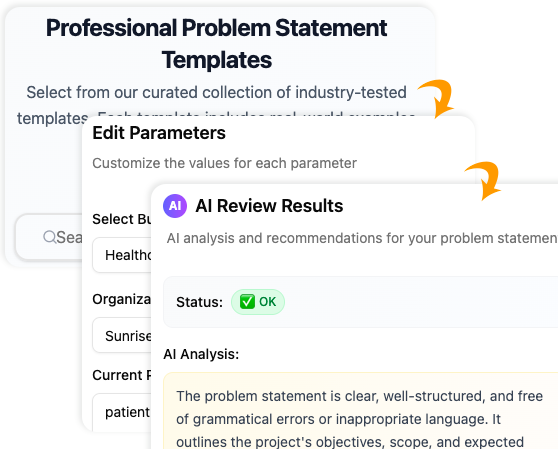Click the Select Bu... field label

point(122,219)
